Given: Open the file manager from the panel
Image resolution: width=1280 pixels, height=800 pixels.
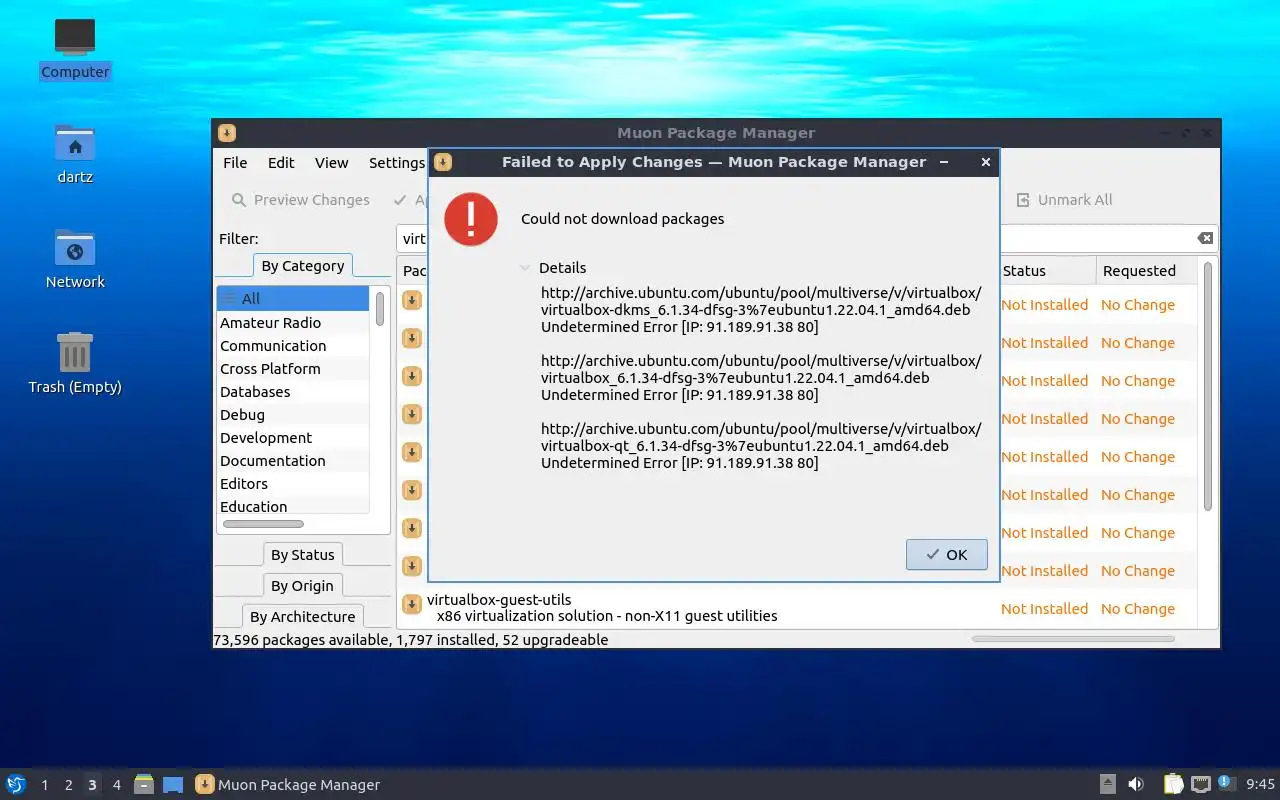Looking at the screenshot, I should (x=144, y=784).
